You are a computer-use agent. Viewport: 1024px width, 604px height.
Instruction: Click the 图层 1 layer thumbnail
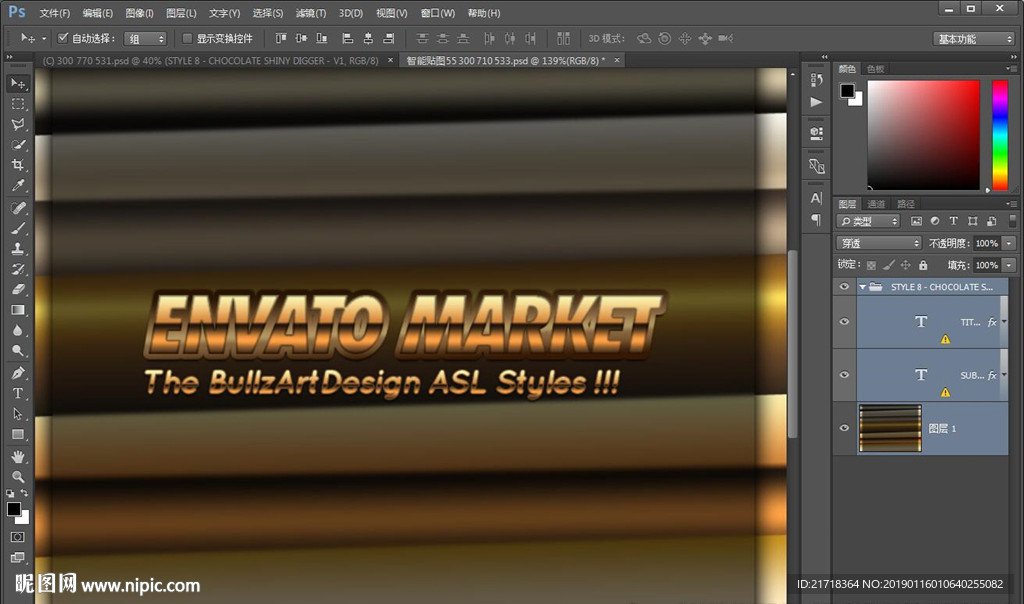click(890, 428)
